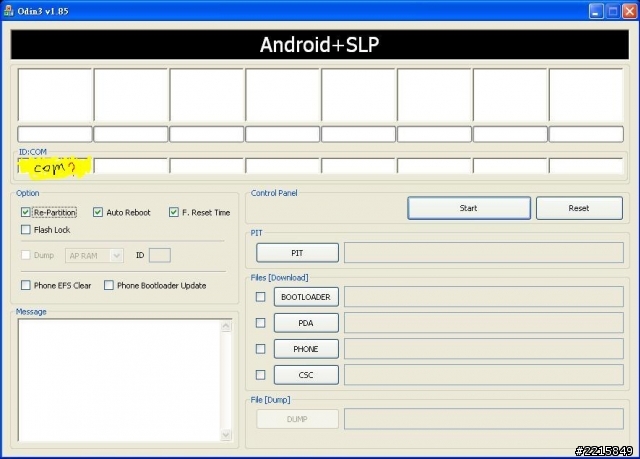Viewport: 640px width, 459px height.
Task: Click the first ID:COM port slot
Action: coord(55,167)
